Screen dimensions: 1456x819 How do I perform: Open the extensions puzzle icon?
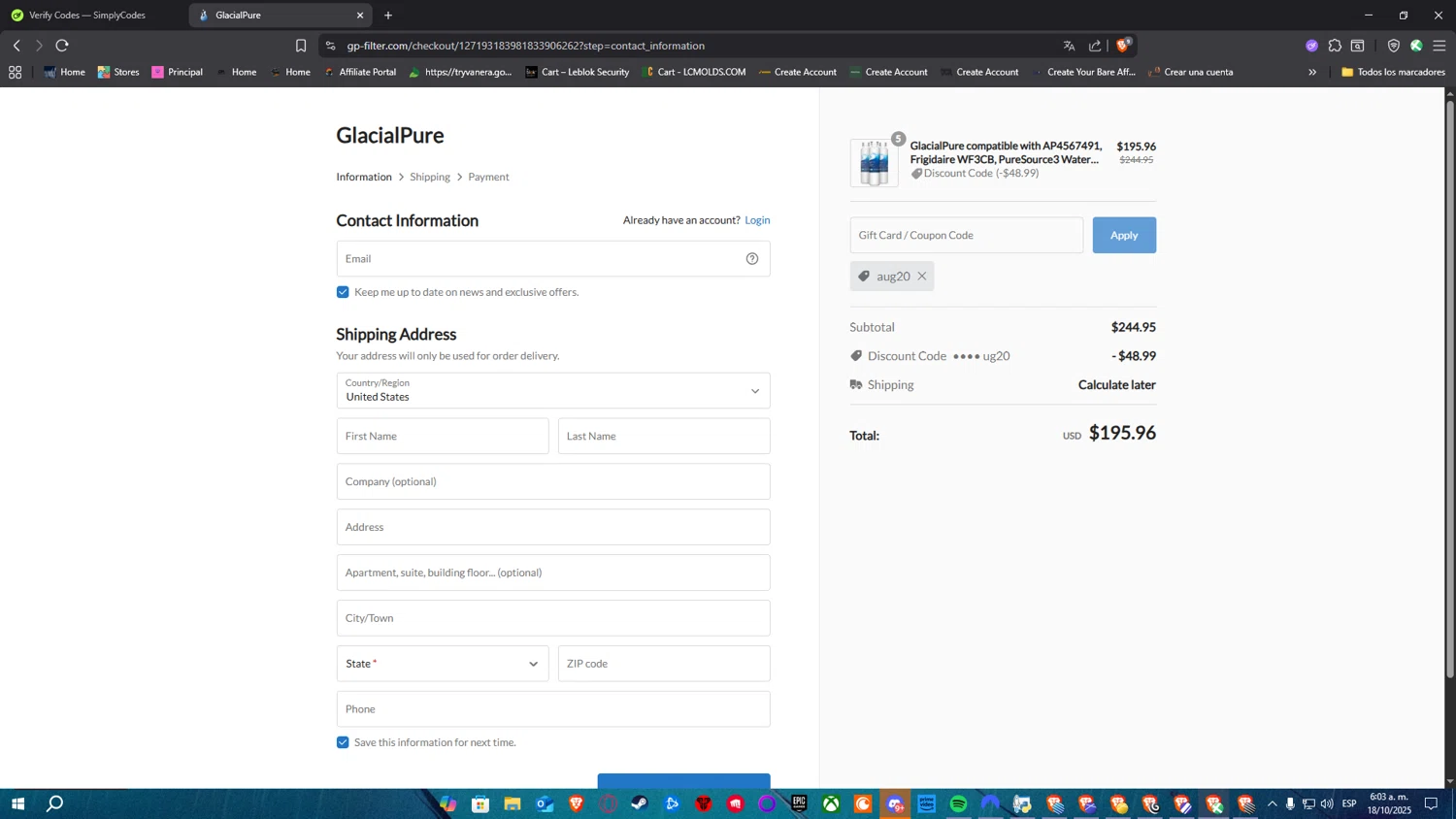point(1335,46)
